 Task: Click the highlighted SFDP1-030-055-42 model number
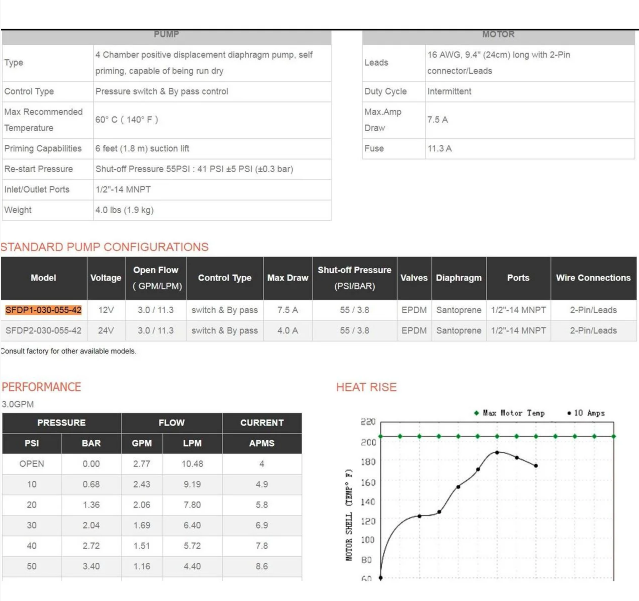click(x=43, y=310)
